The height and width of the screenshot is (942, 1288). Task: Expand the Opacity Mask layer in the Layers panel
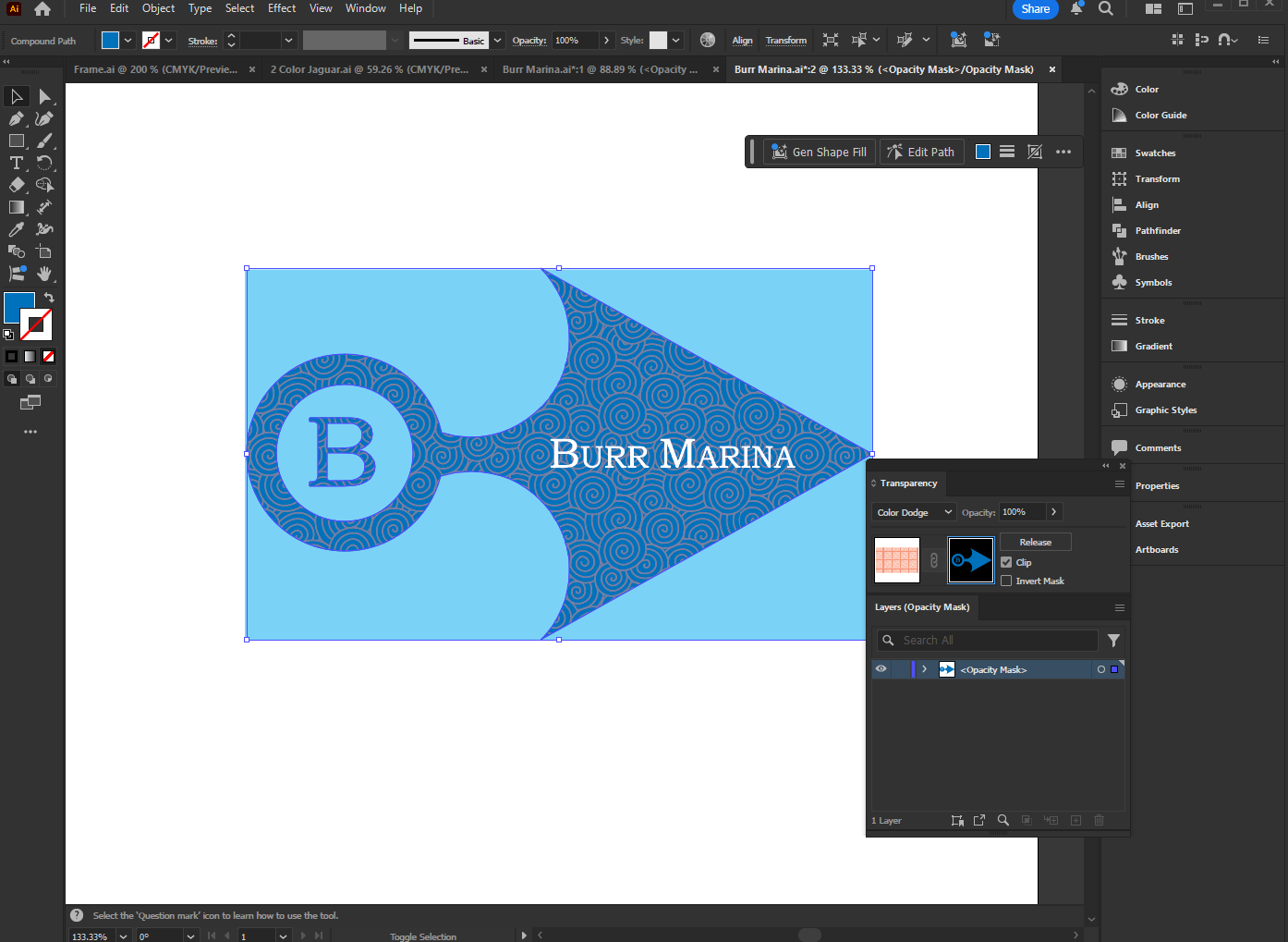pyautogui.click(x=924, y=668)
